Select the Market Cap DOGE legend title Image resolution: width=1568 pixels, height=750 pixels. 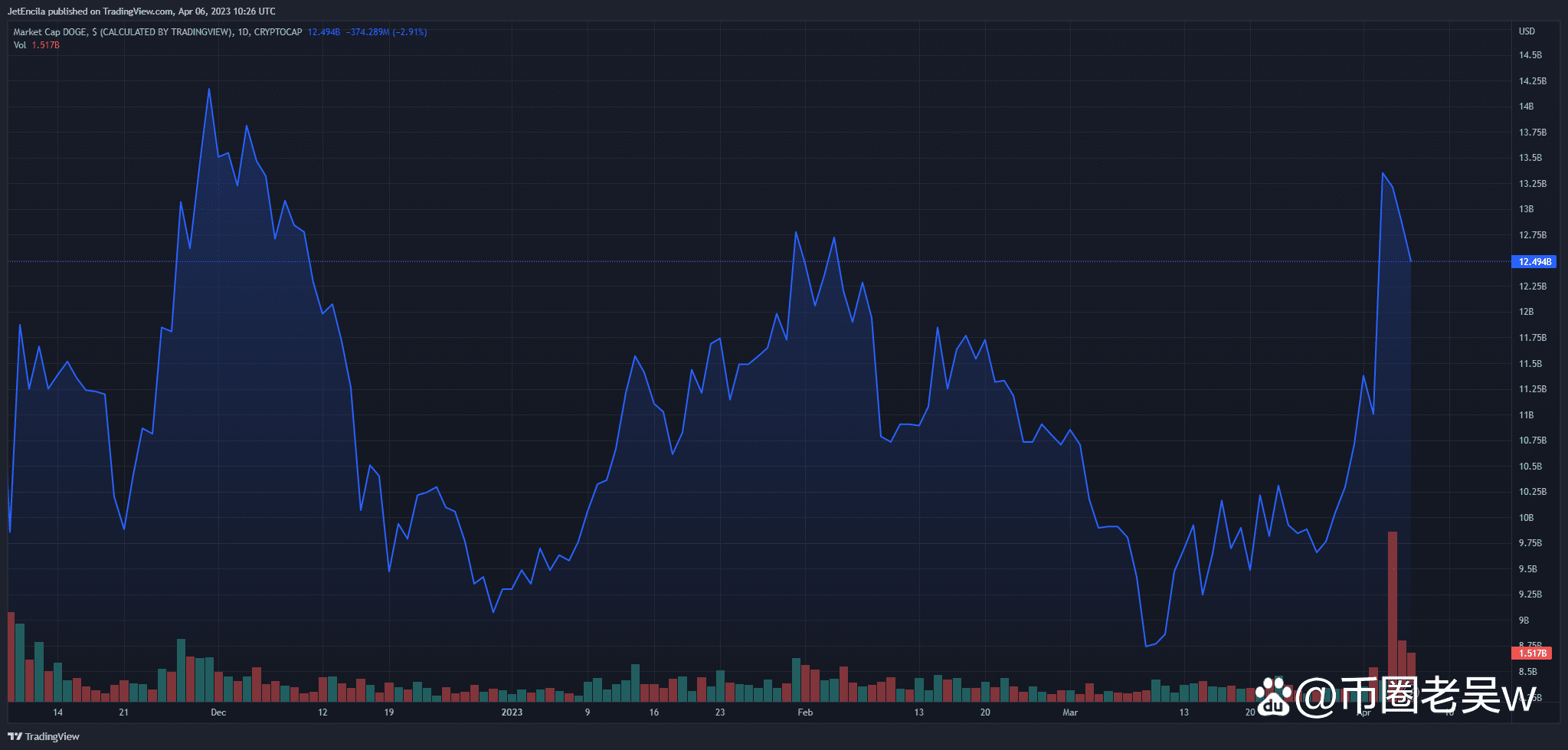point(158,32)
